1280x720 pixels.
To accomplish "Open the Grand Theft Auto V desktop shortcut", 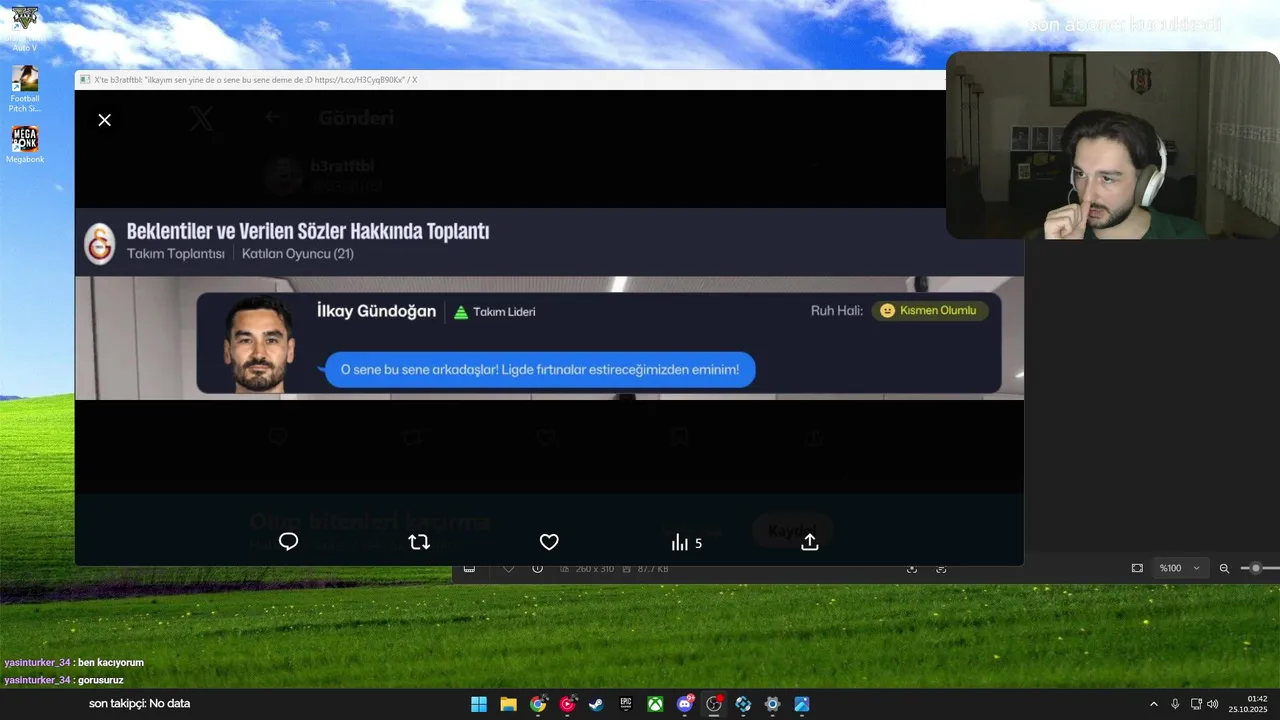I will [25, 28].
